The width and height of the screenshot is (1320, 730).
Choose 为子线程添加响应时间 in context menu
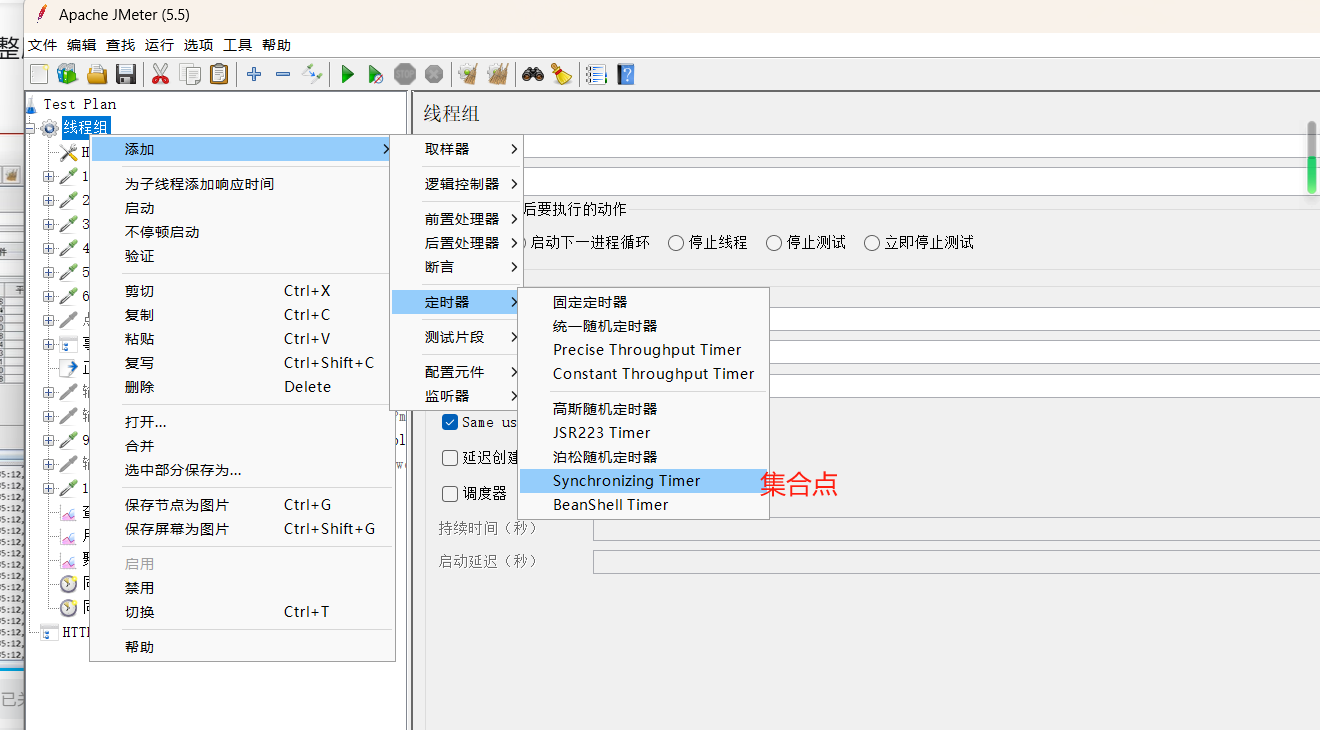pos(242,184)
